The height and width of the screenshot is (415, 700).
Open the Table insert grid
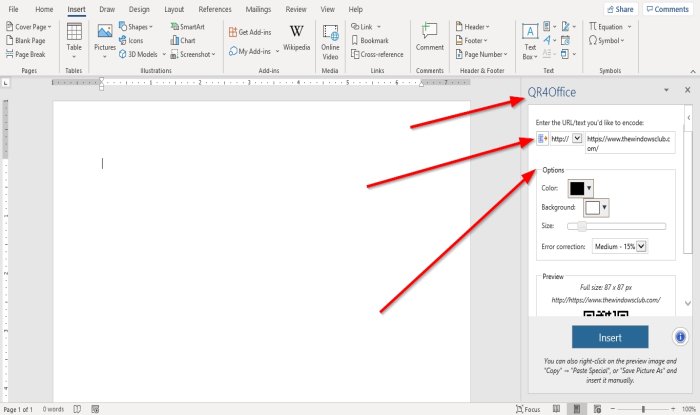(74, 41)
